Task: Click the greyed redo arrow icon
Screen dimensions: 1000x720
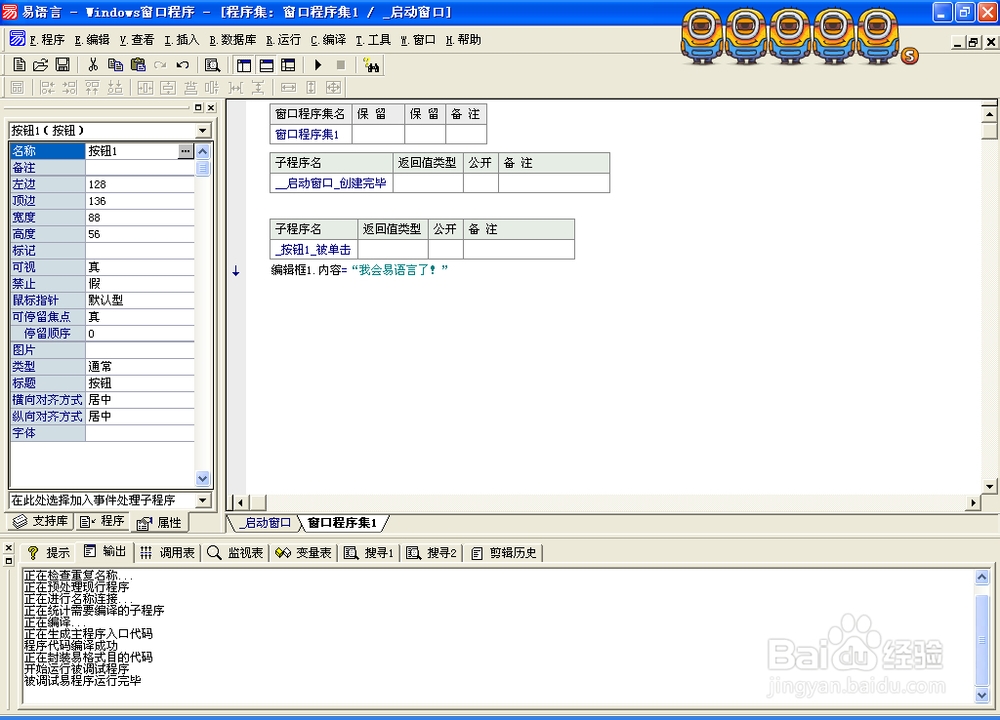Action: 160,65
